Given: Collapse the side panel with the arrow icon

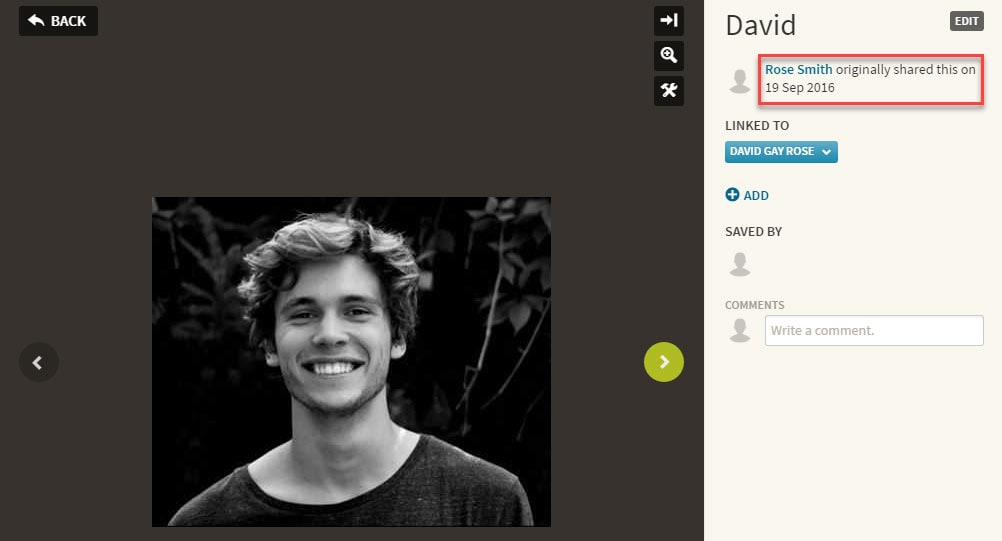Looking at the screenshot, I should click(668, 20).
